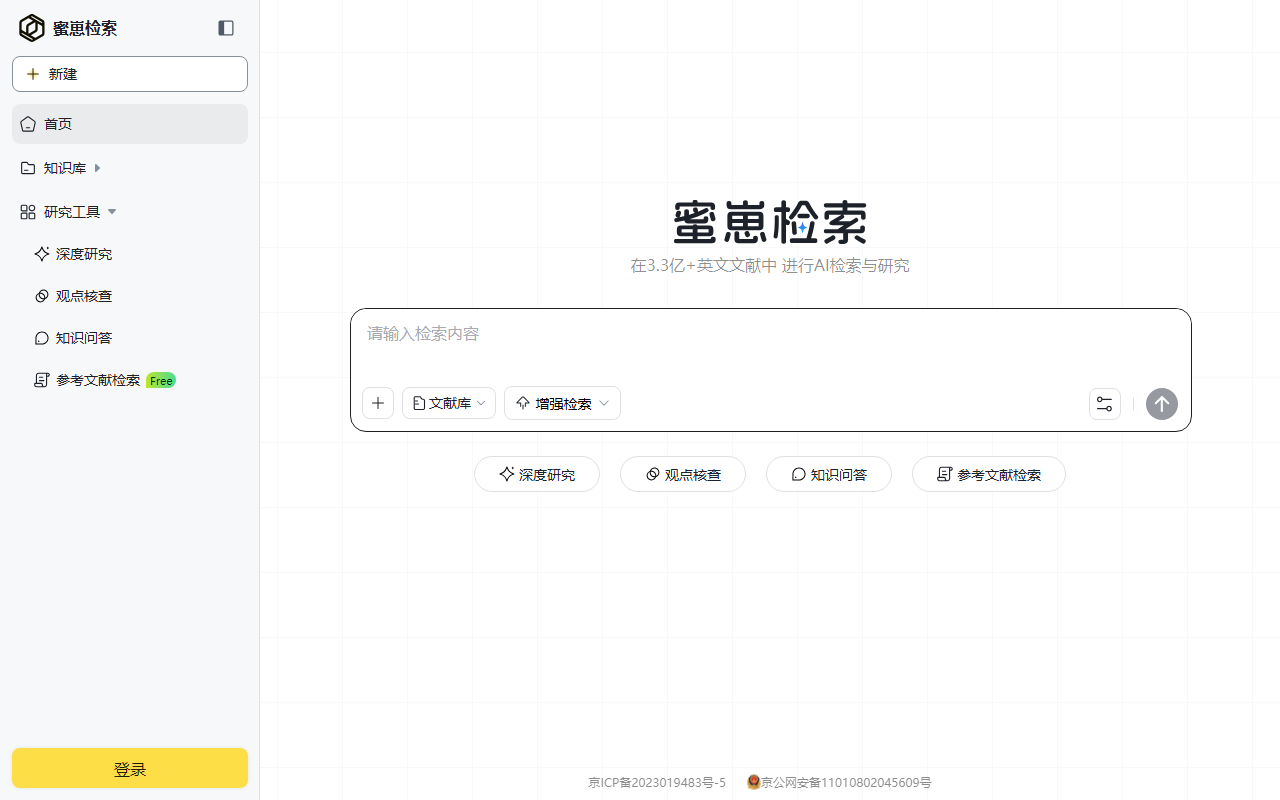Click the police badge icon in footer
This screenshot has height=800, width=1280.
pyautogui.click(x=754, y=782)
